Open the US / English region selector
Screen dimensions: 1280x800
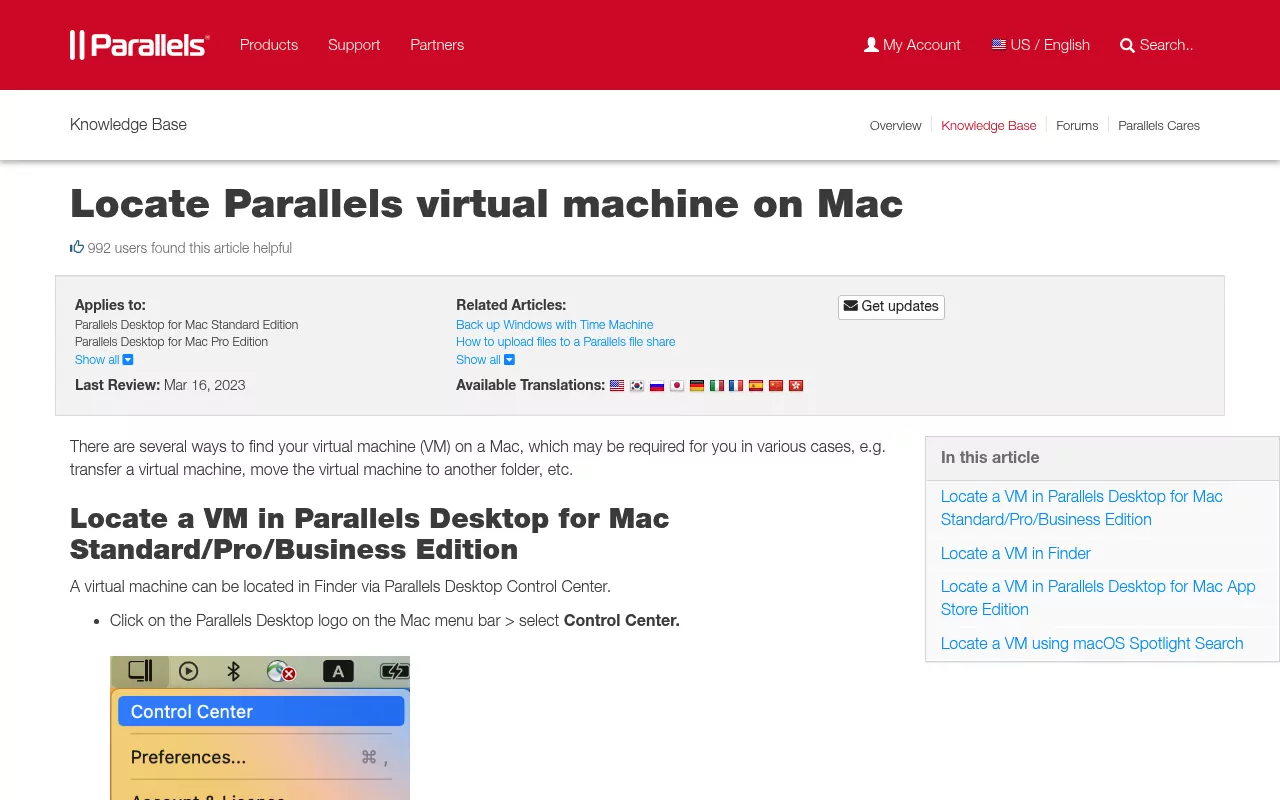click(1041, 45)
